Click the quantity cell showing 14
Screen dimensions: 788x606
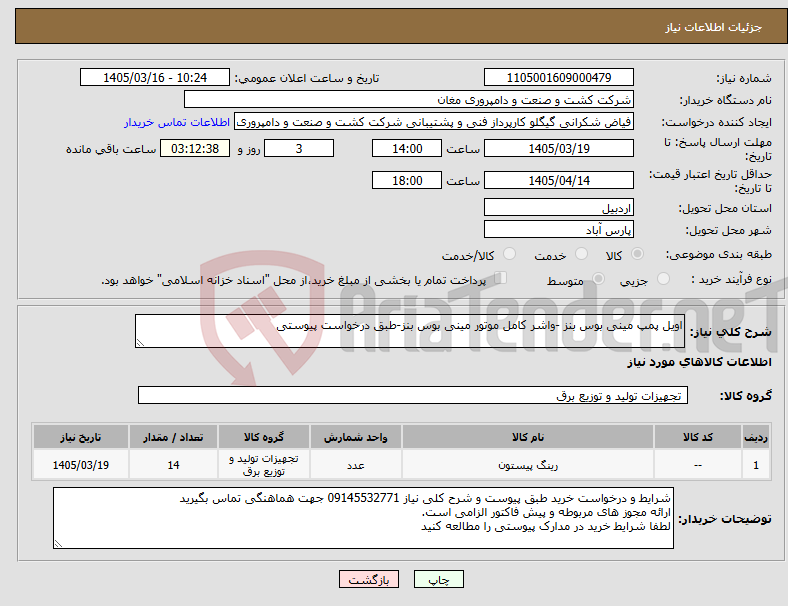point(173,465)
